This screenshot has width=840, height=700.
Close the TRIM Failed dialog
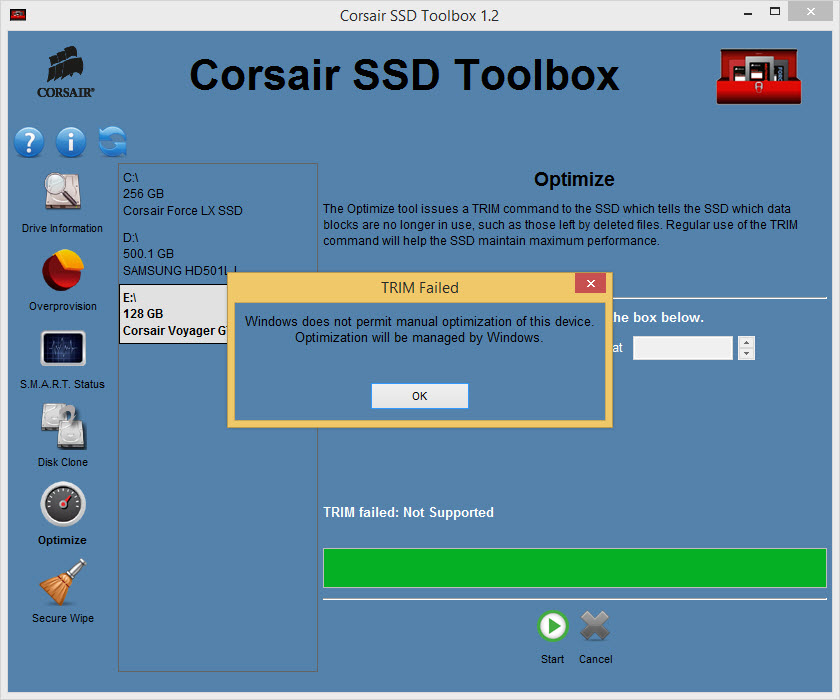pyautogui.click(x=590, y=283)
